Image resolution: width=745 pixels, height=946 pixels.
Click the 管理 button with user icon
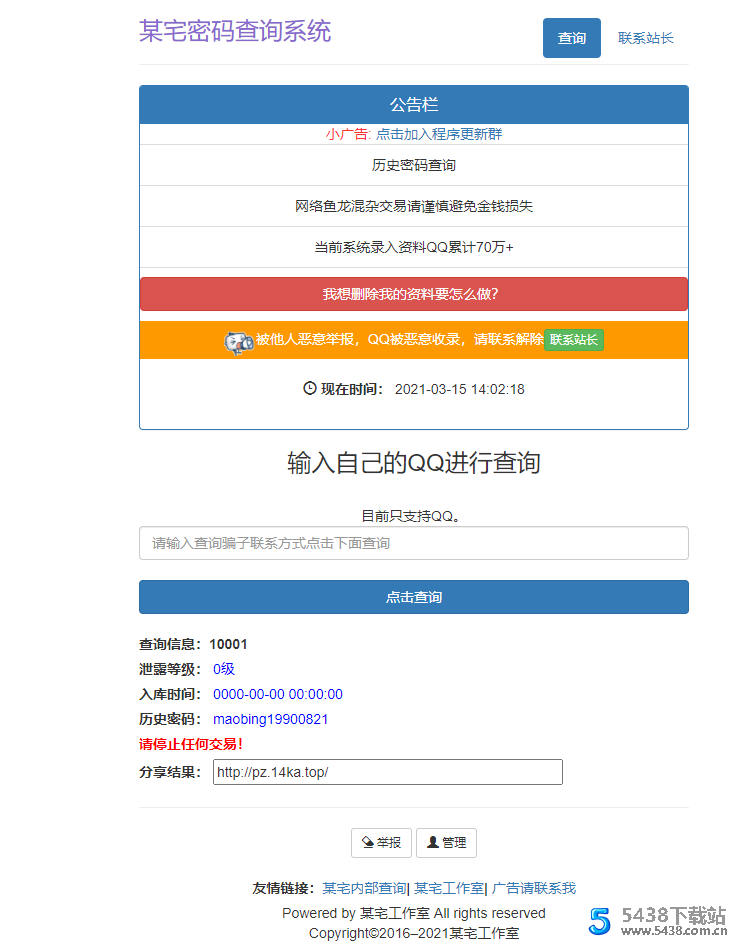446,842
